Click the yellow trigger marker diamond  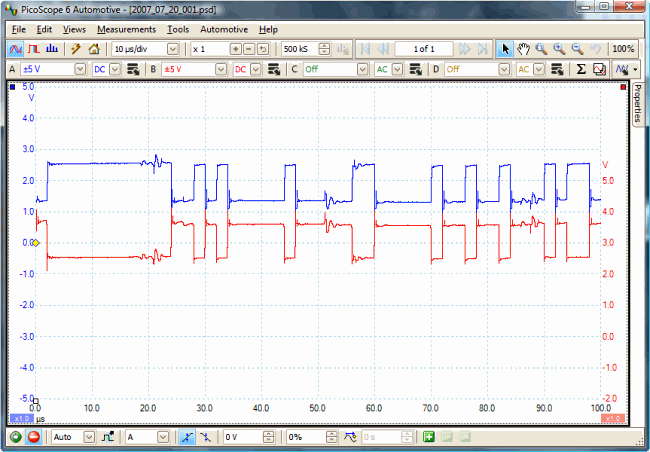[37, 242]
